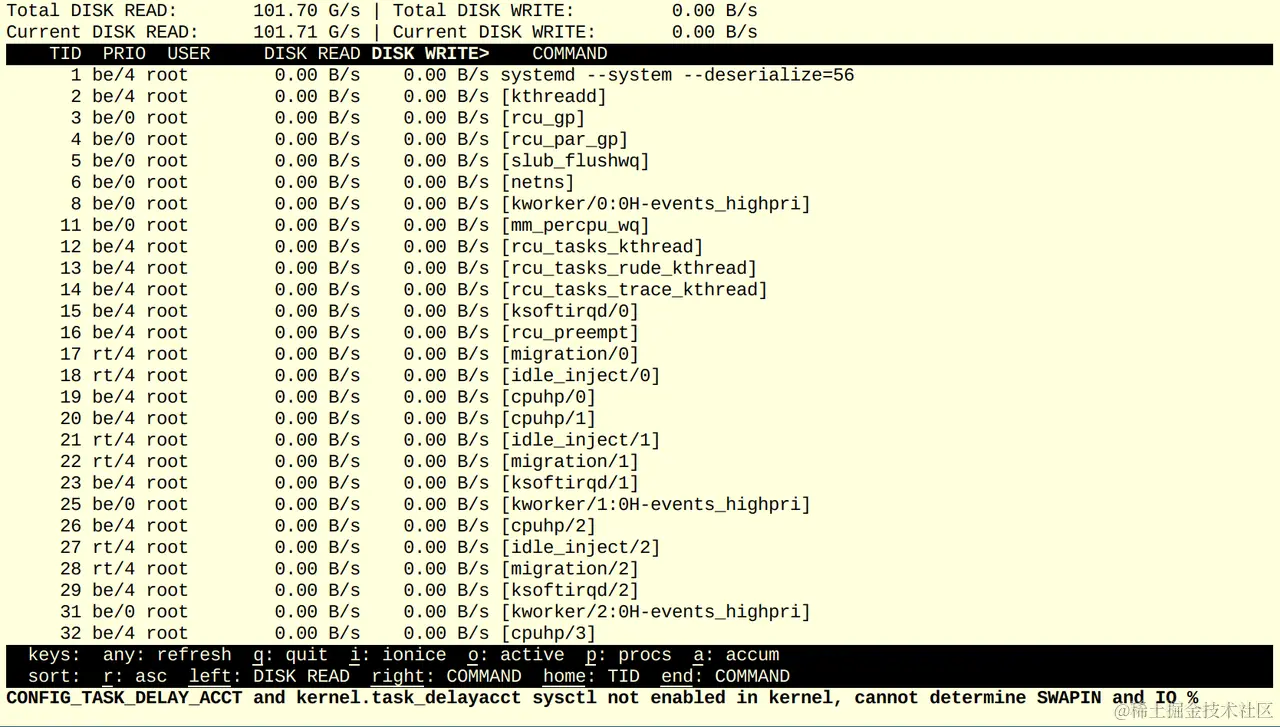Click the 'i: ionice' key hint
Image resolution: width=1280 pixels, height=727 pixels.
click(x=398, y=655)
